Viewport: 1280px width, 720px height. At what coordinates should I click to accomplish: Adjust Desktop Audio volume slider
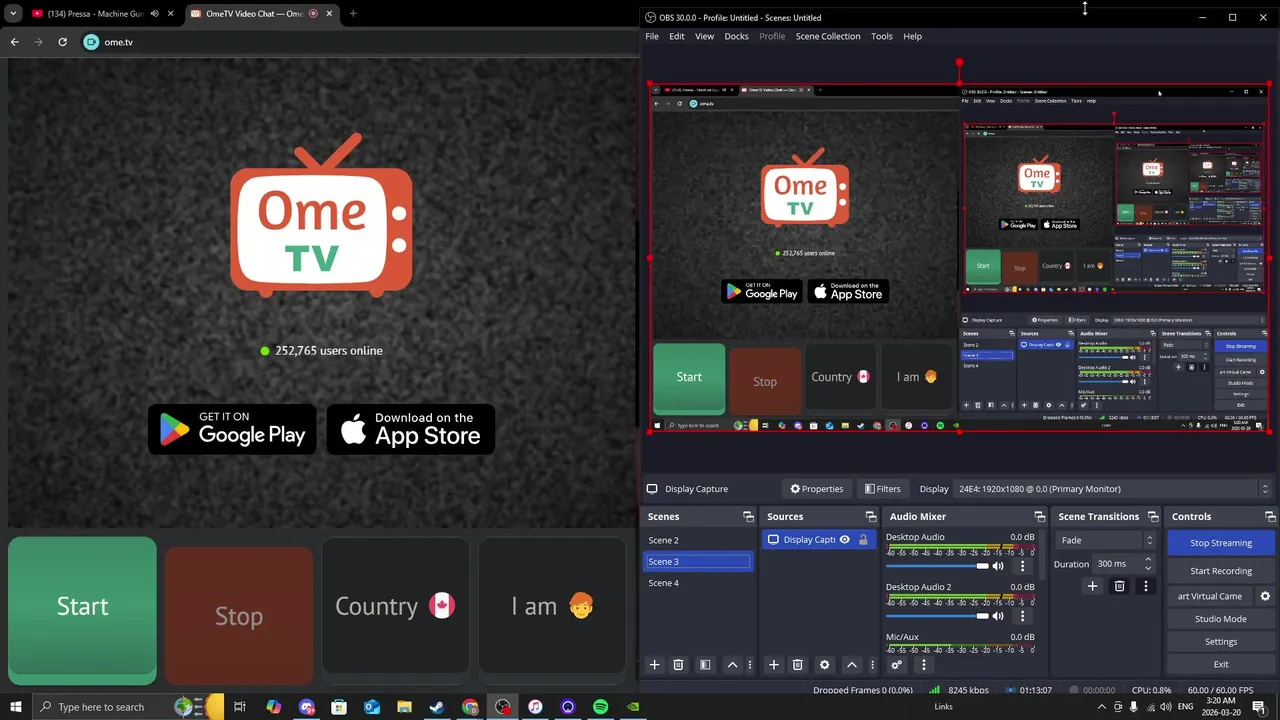[937, 566]
